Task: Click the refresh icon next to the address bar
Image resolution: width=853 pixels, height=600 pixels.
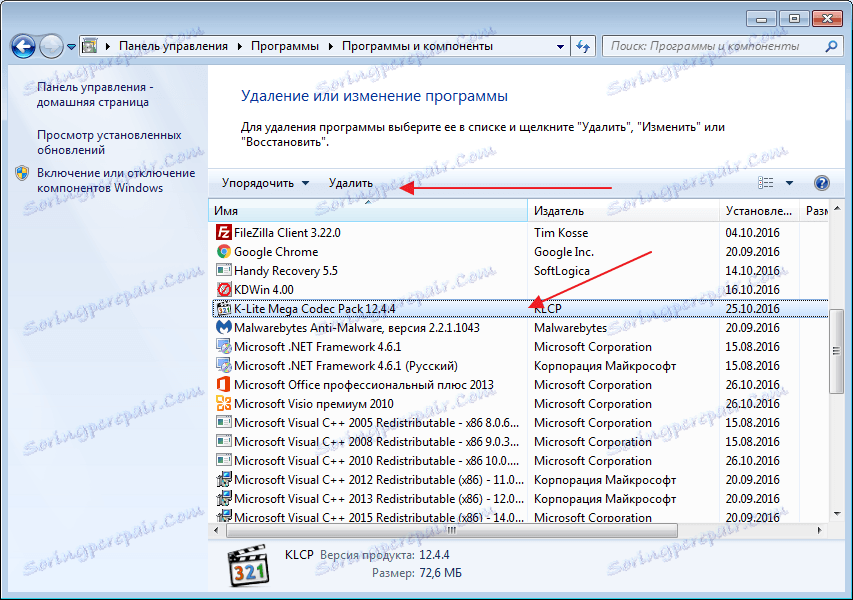Action: point(582,45)
